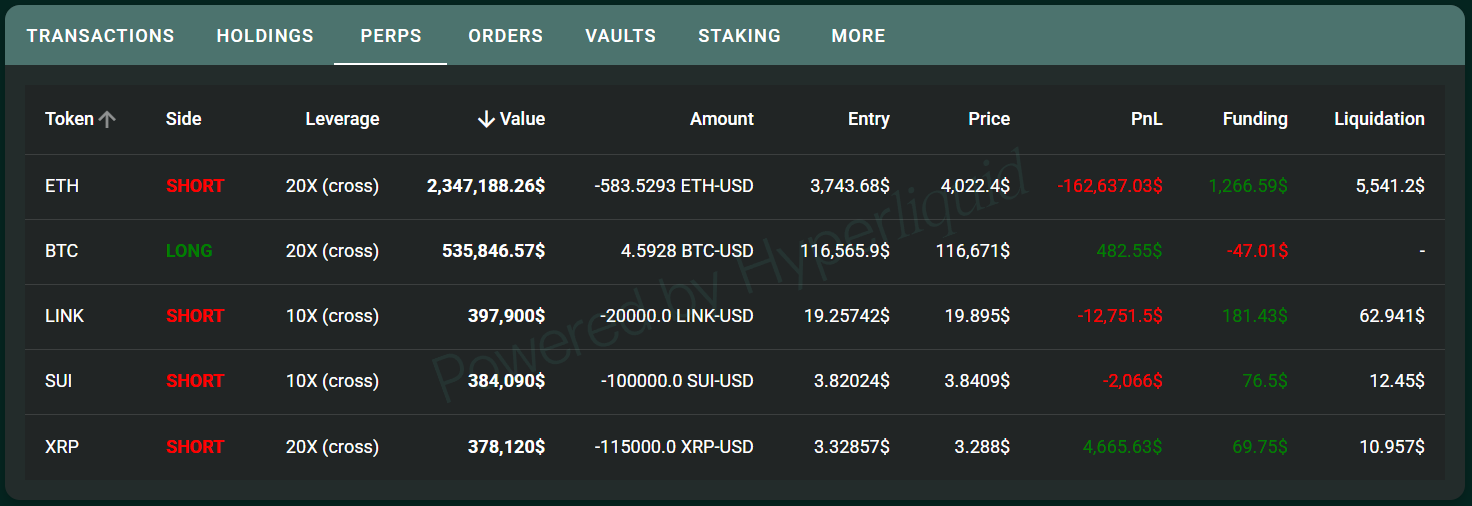Select the ETH token row name
The height and width of the screenshot is (506, 1472).
click(62, 186)
